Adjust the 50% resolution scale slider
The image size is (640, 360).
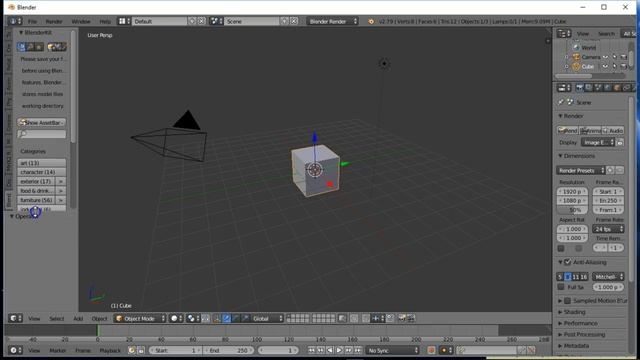tap(572, 210)
